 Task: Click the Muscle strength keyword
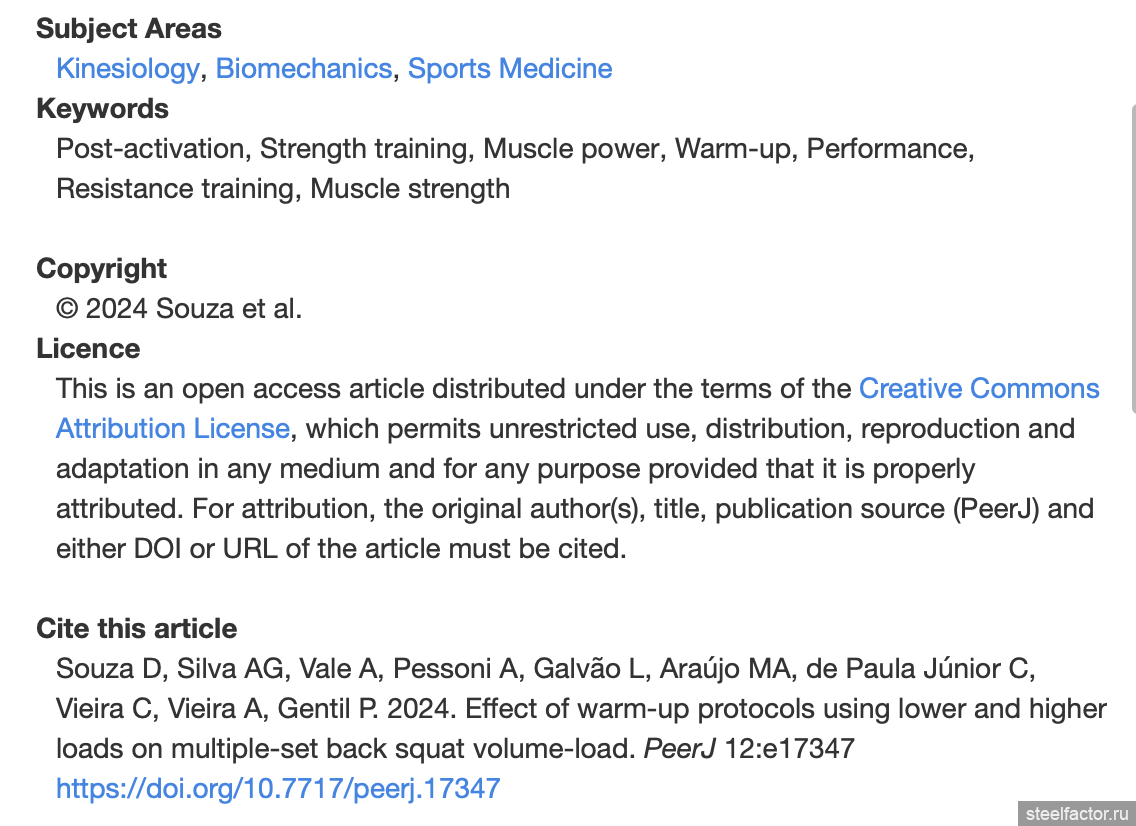tap(410, 188)
